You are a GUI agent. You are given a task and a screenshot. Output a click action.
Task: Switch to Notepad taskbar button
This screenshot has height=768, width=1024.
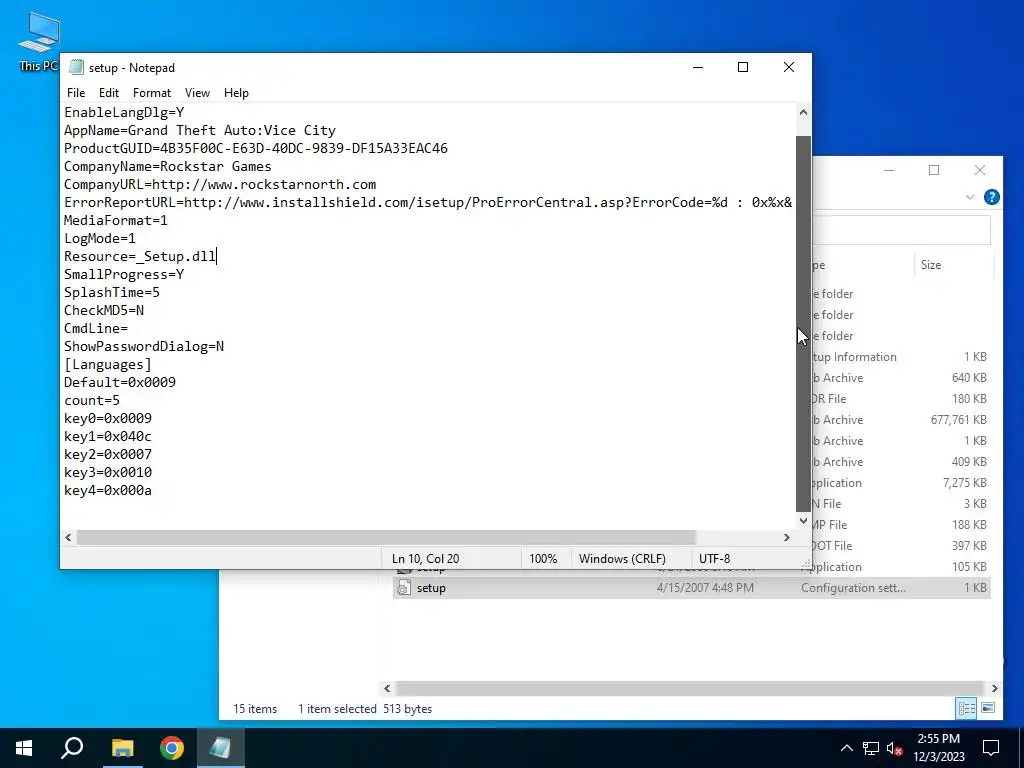pyautogui.click(x=220, y=748)
